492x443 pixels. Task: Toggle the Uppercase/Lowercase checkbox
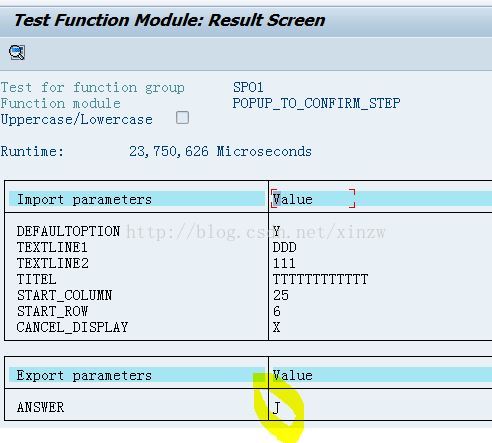(182, 118)
